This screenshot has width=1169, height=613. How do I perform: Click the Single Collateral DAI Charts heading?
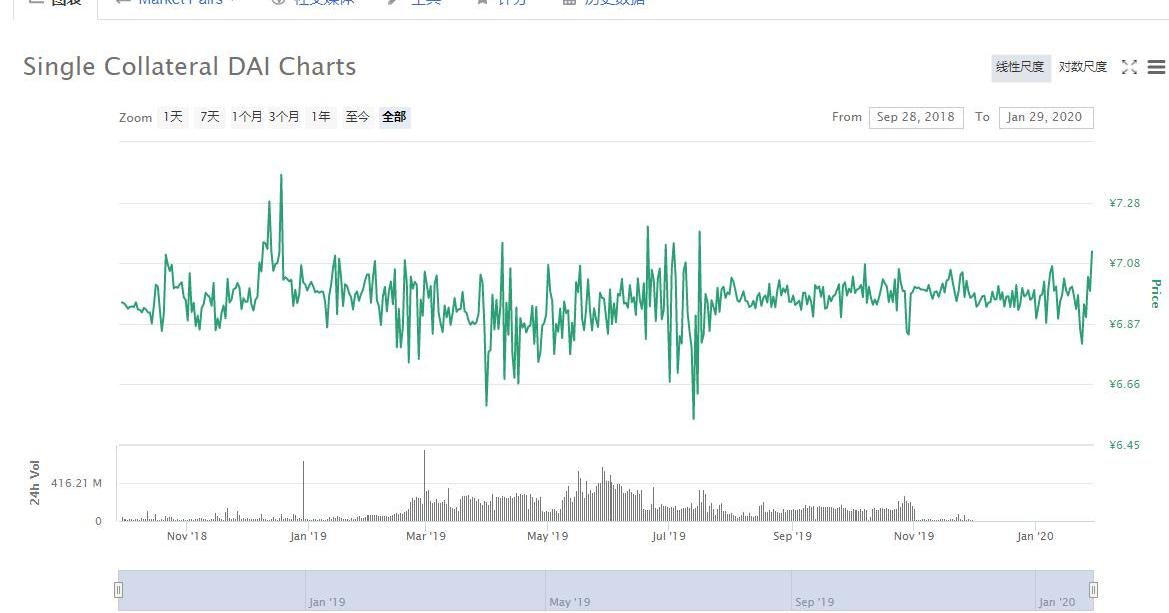[189, 67]
